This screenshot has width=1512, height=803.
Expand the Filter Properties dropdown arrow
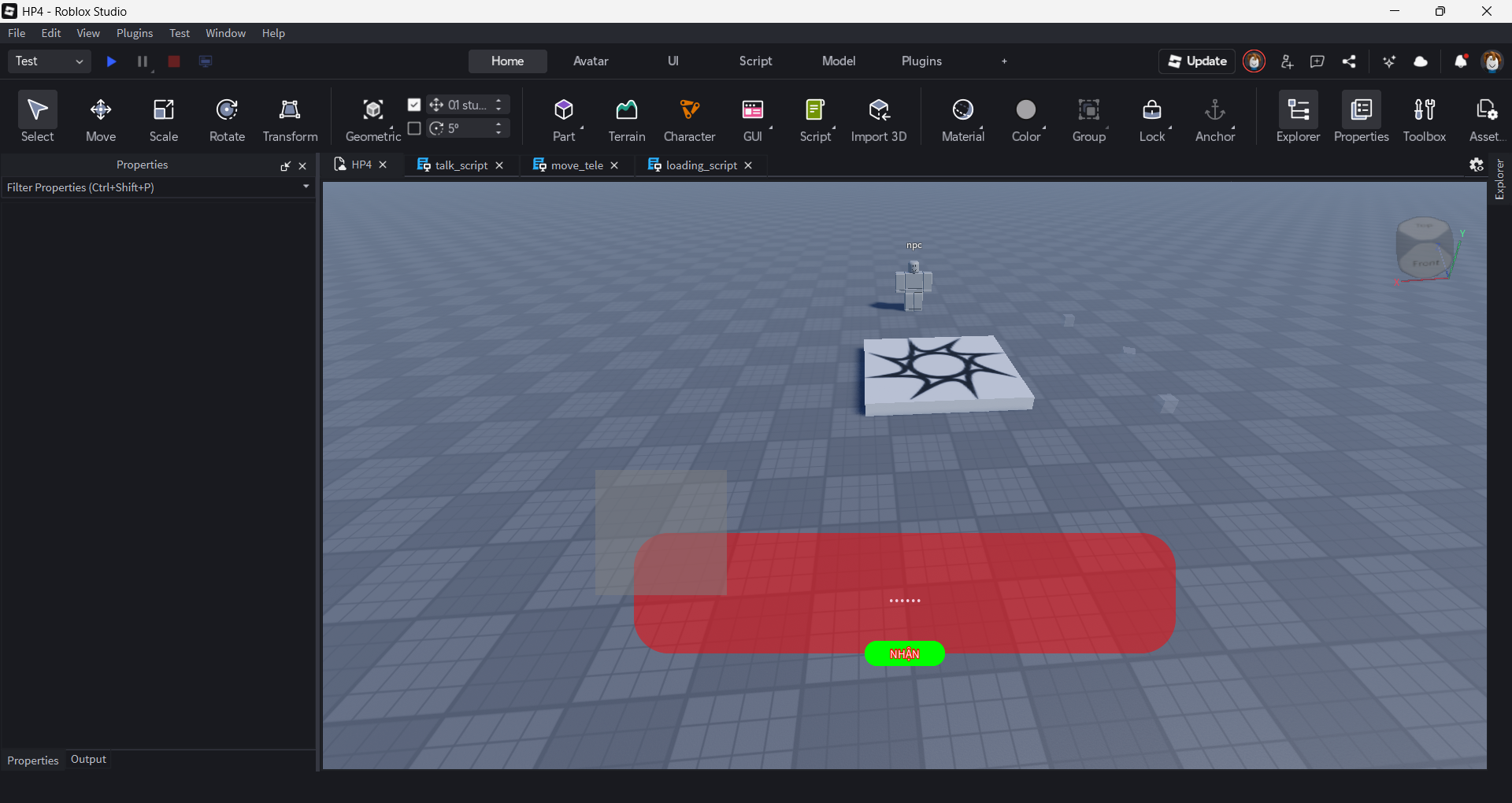pos(306,187)
